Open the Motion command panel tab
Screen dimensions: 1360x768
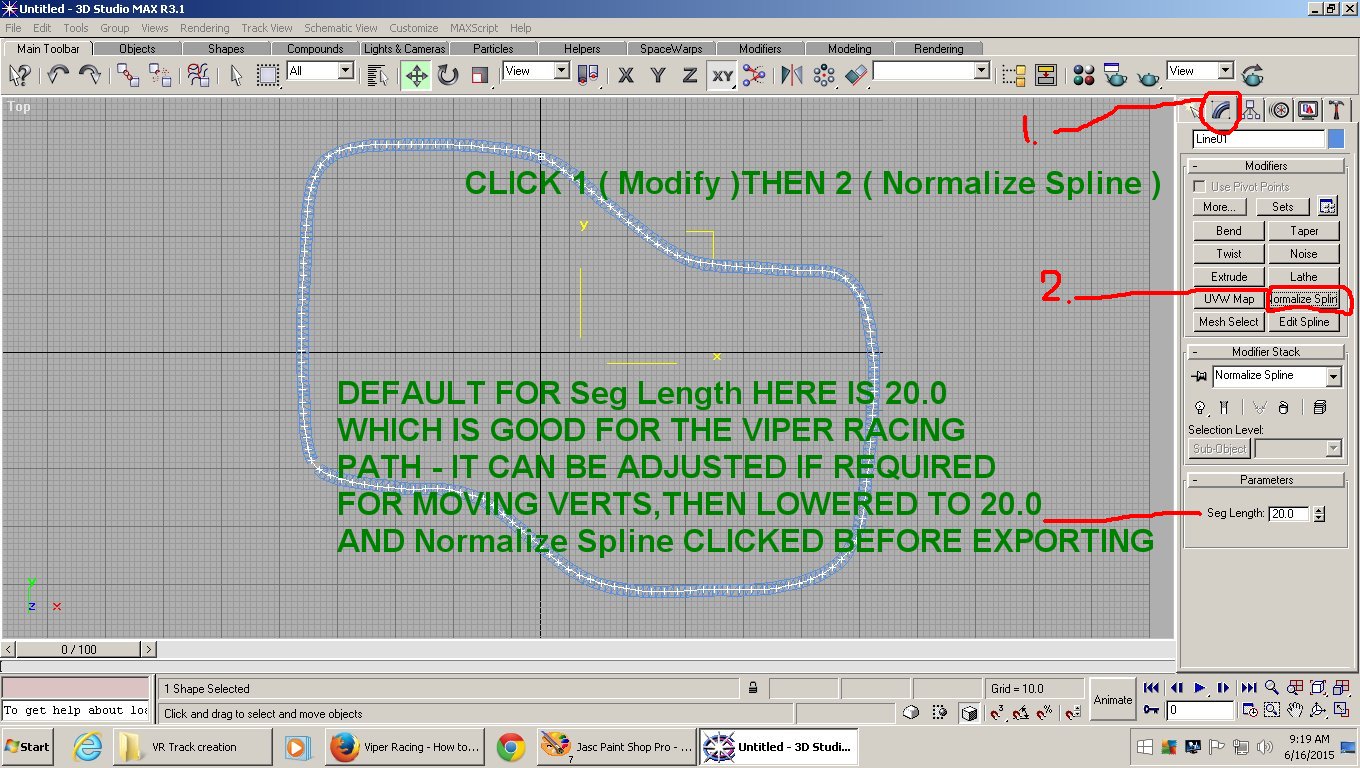1279,110
